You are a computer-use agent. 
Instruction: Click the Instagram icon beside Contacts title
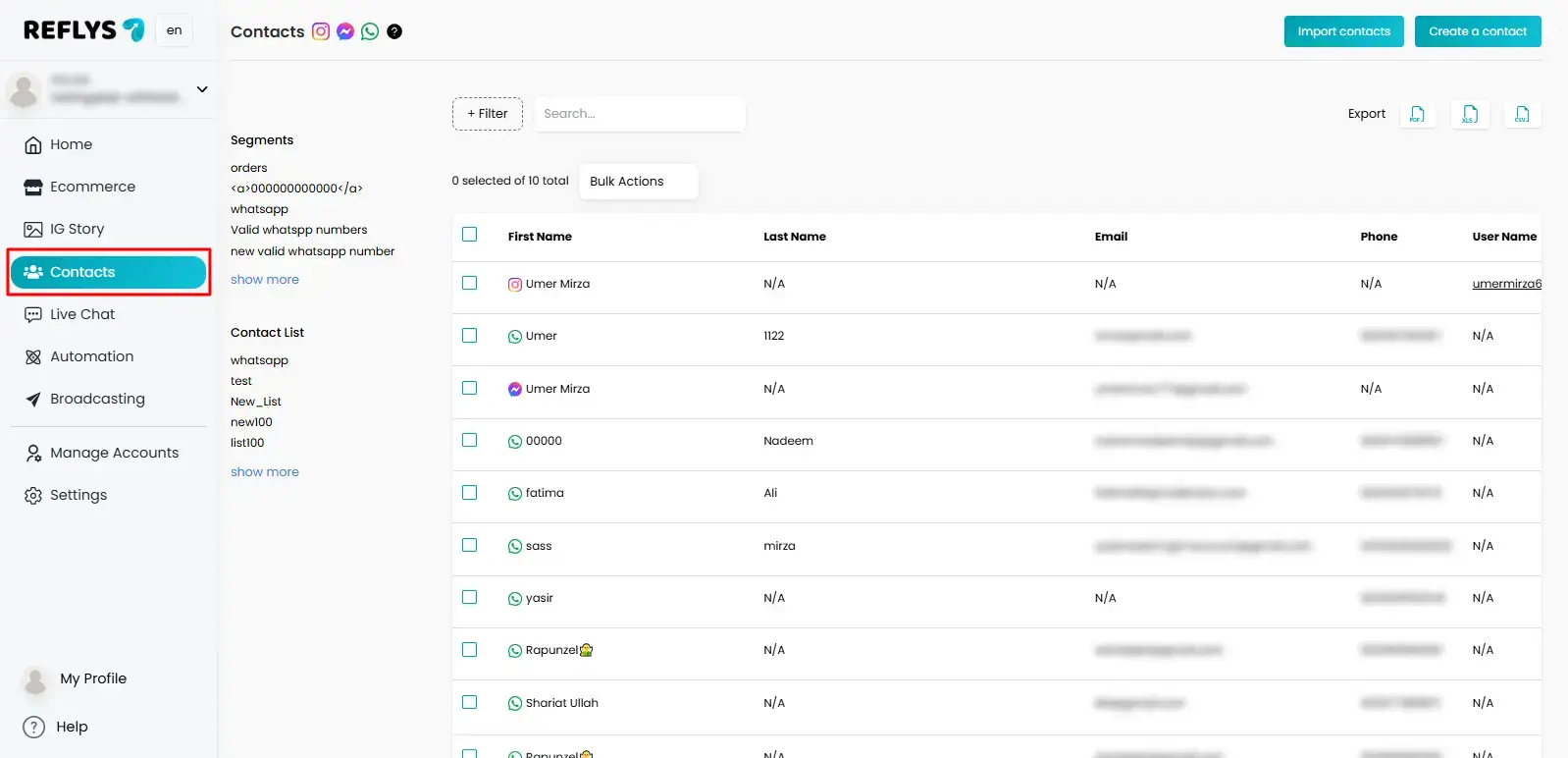click(x=321, y=31)
